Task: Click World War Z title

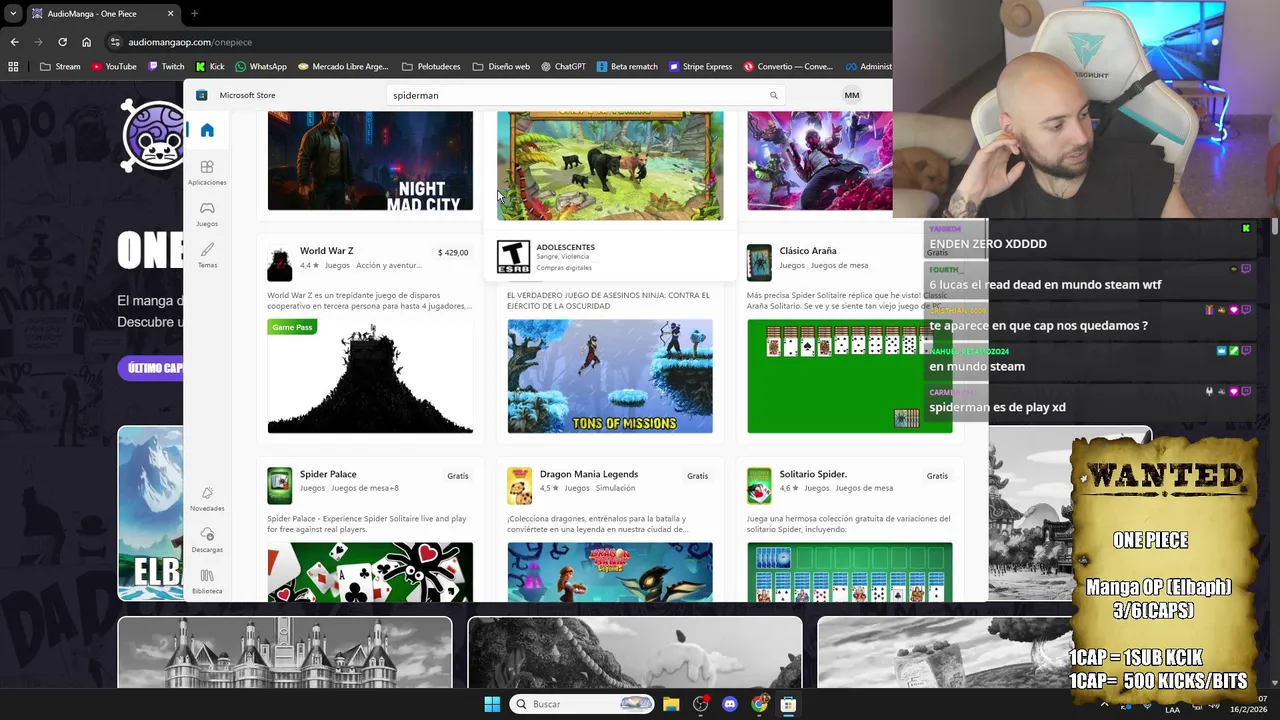Action: (327, 251)
